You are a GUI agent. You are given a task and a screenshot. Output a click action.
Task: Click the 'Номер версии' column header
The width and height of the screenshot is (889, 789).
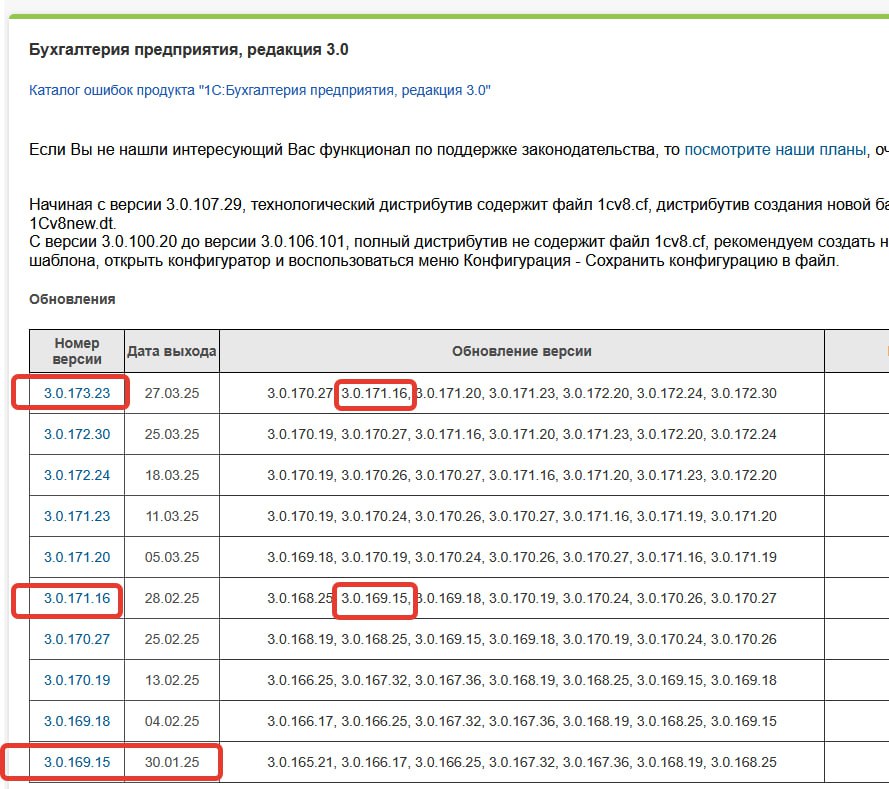pyautogui.click(x=77, y=351)
